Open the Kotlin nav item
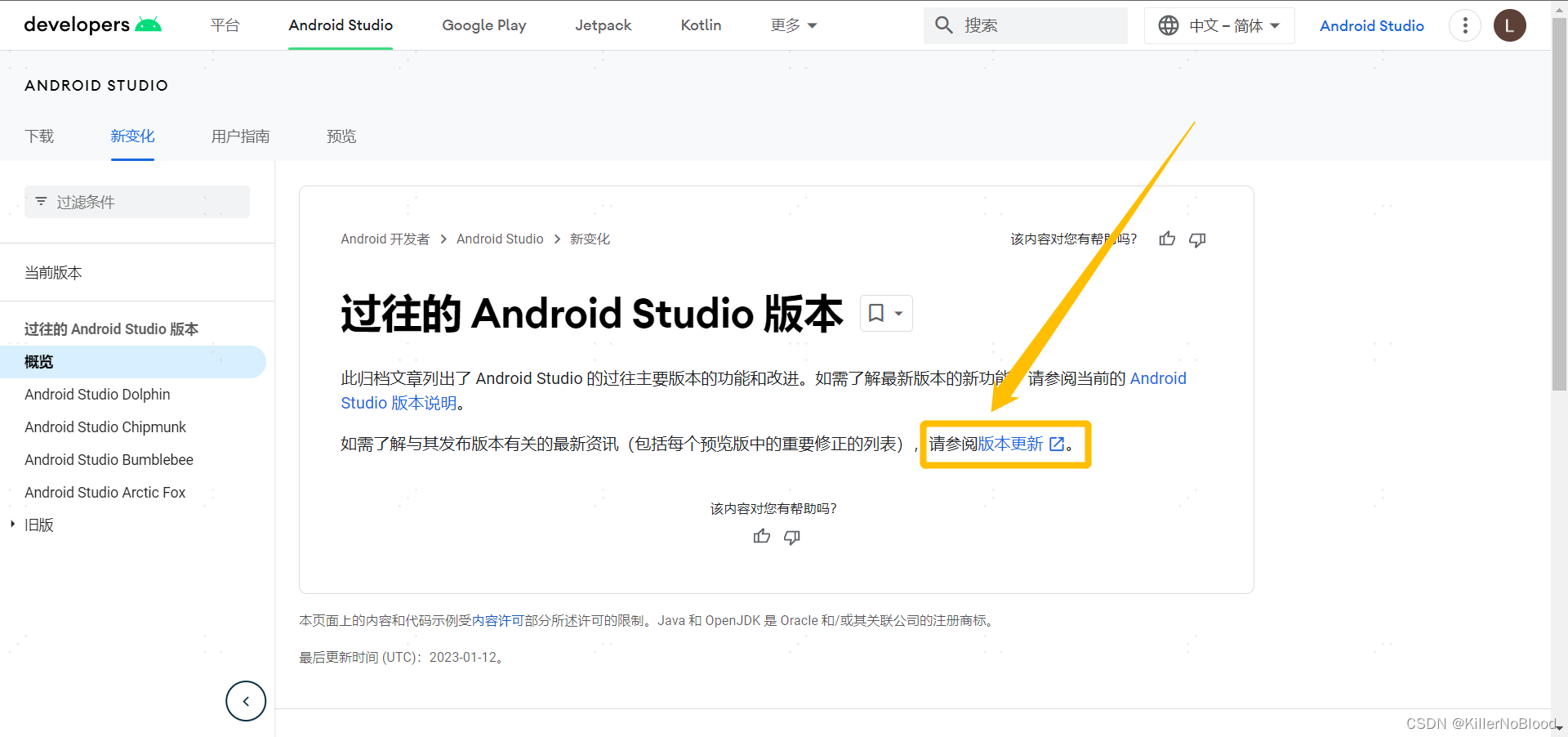1568x737 pixels. click(701, 25)
